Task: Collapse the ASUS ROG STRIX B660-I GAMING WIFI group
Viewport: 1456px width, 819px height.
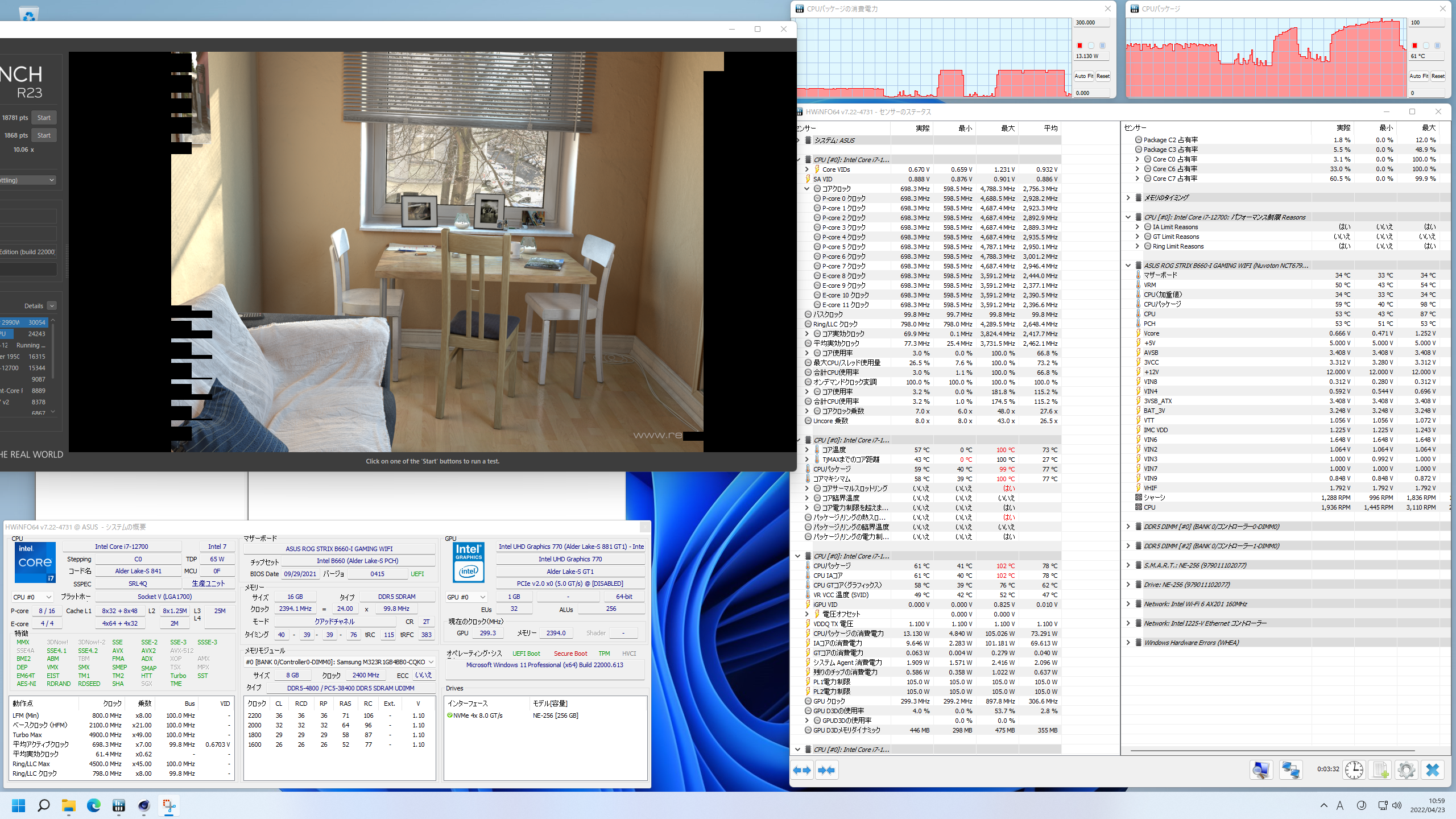Action: 1128,266
